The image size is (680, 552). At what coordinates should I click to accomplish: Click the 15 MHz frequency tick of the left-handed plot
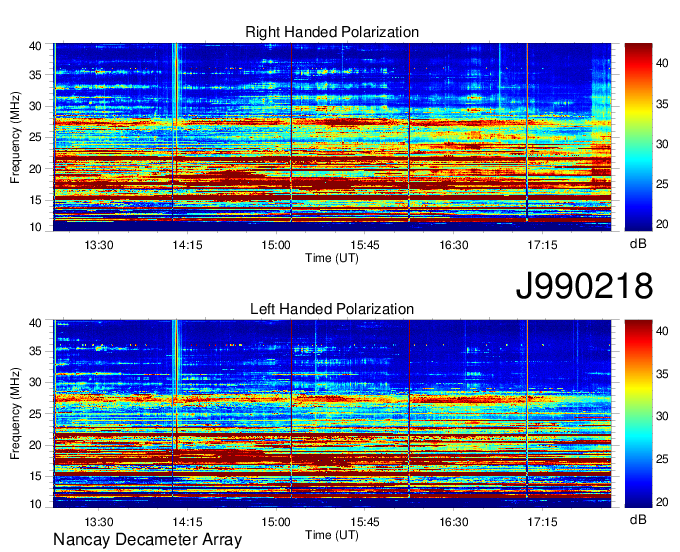[x=36, y=476]
